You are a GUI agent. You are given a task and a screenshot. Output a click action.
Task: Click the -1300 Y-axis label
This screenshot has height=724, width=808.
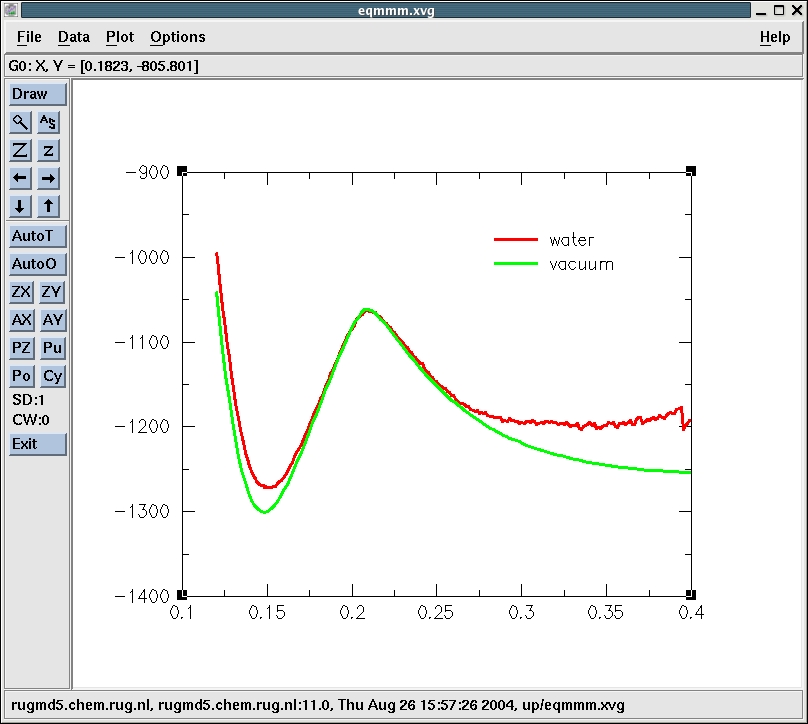142,511
